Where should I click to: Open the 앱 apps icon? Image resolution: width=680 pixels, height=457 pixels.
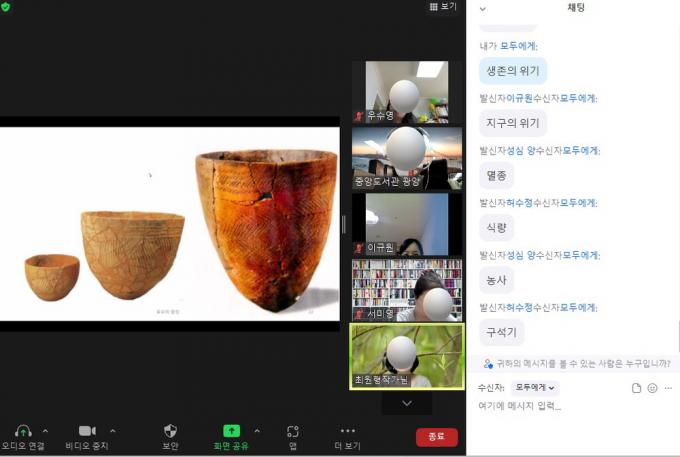[x=292, y=431]
